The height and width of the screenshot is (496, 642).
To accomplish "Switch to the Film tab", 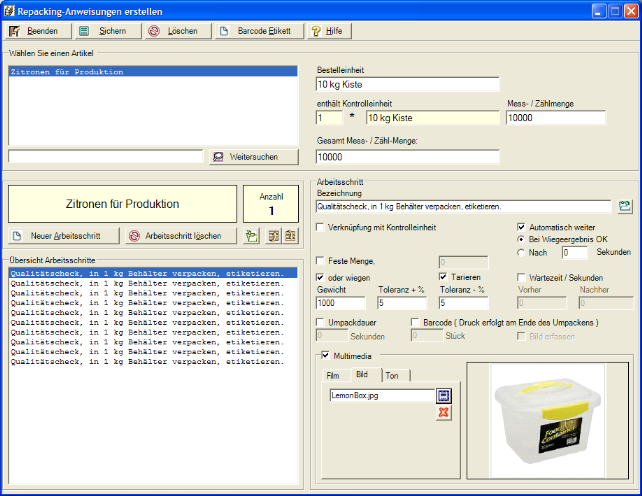I will pos(334,376).
